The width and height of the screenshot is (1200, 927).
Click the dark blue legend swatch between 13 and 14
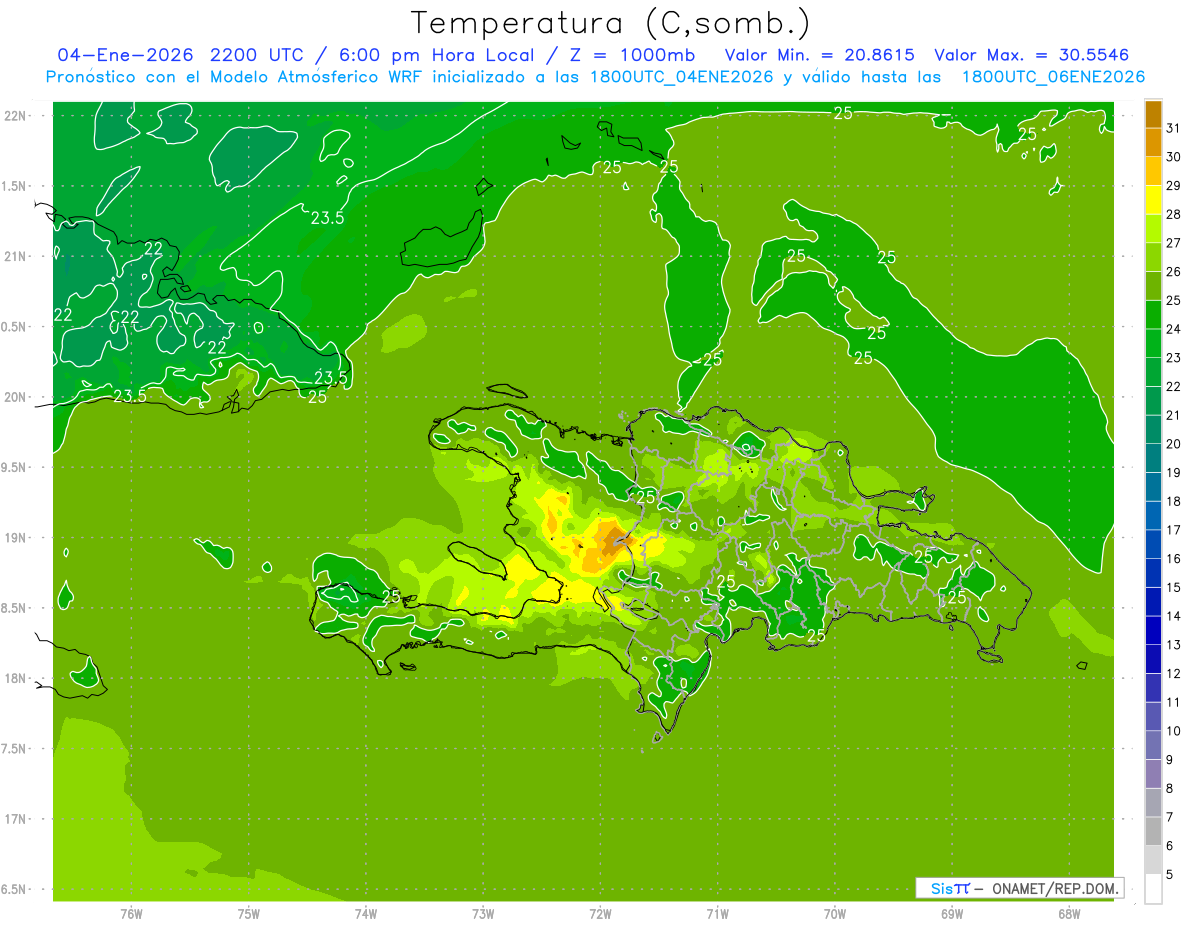[x=1153, y=630]
